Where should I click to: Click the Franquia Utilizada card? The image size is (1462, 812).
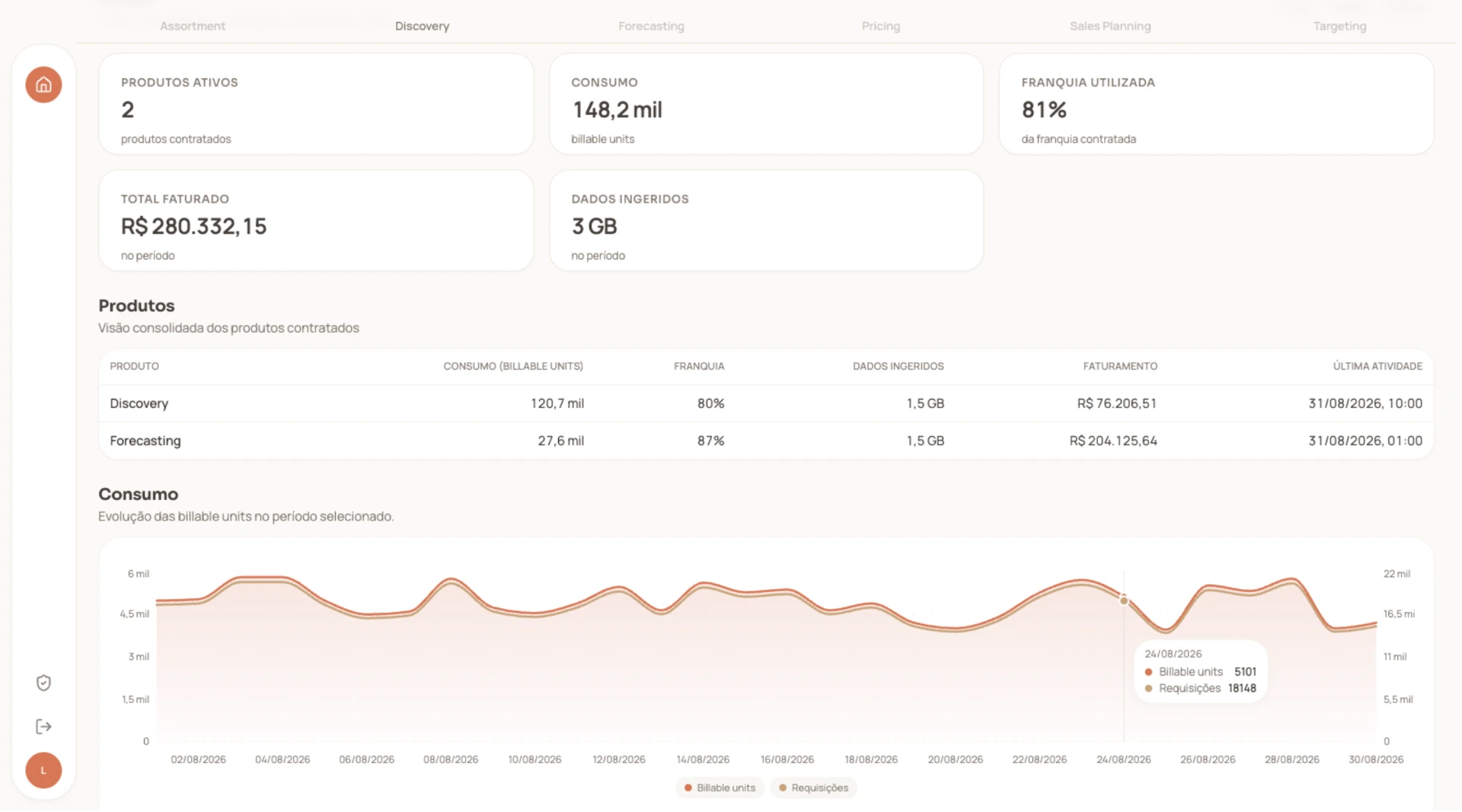point(1216,104)
